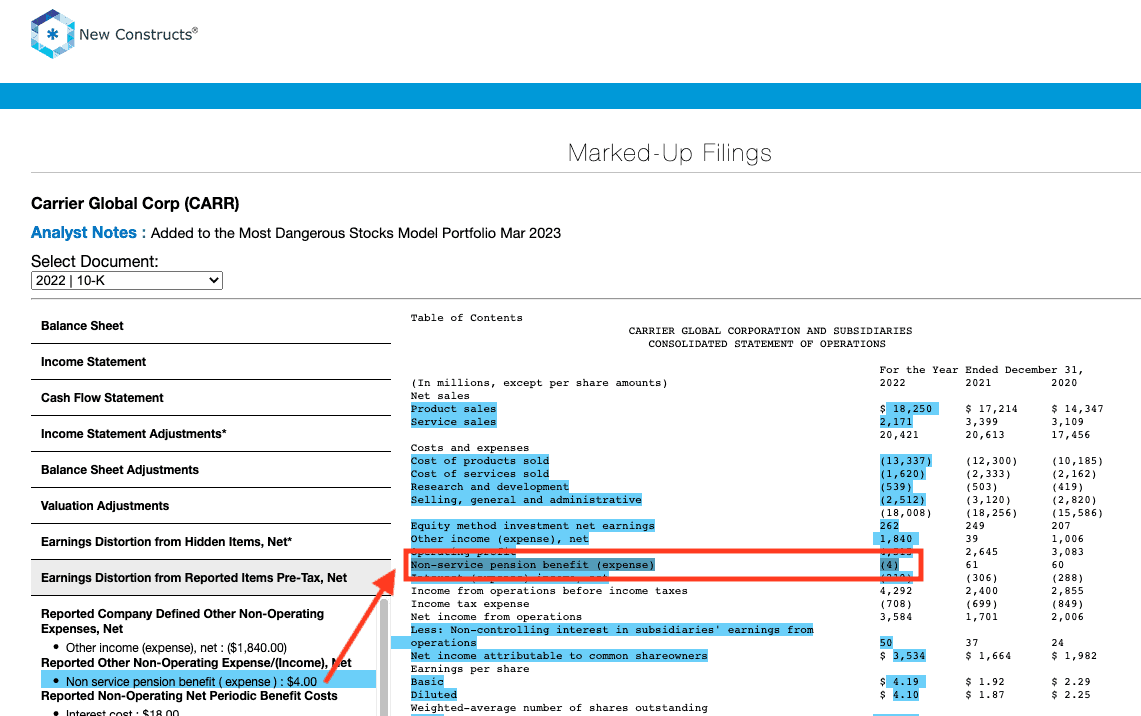Screen dimensions: 1141x716
Task: Select the highlighted Cost of products sold line
Action: click(480, 461)
